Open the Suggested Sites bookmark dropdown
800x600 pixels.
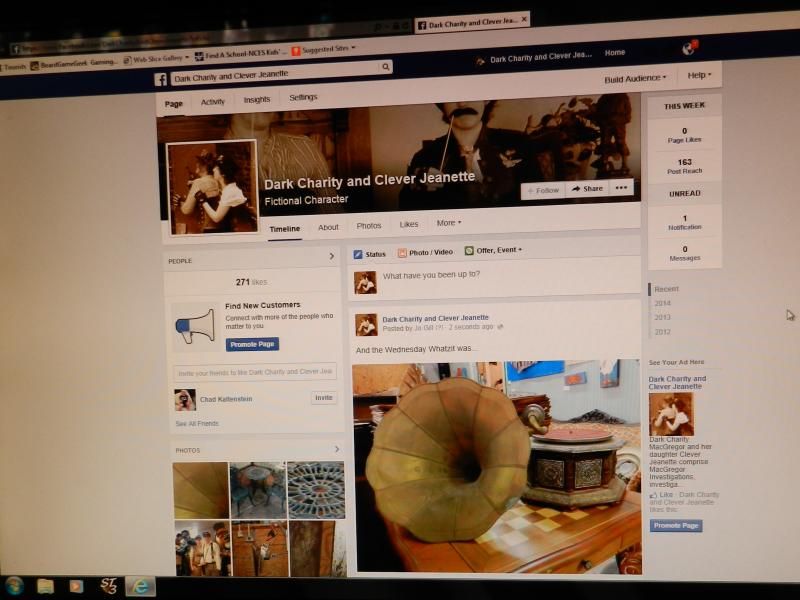coord(323,49)
